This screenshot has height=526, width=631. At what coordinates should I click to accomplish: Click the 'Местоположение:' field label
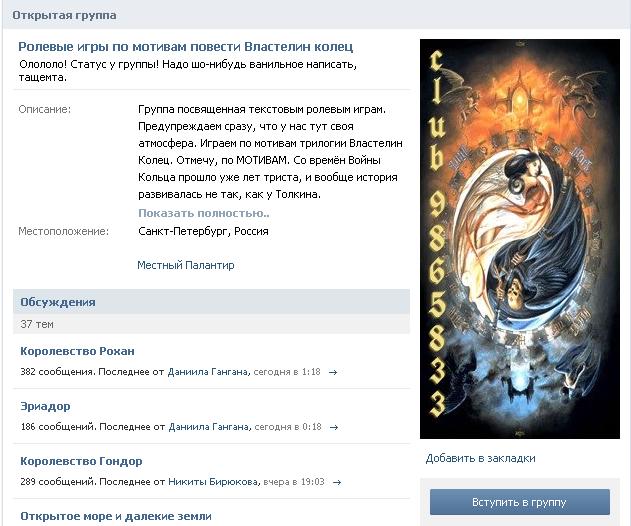64,231
